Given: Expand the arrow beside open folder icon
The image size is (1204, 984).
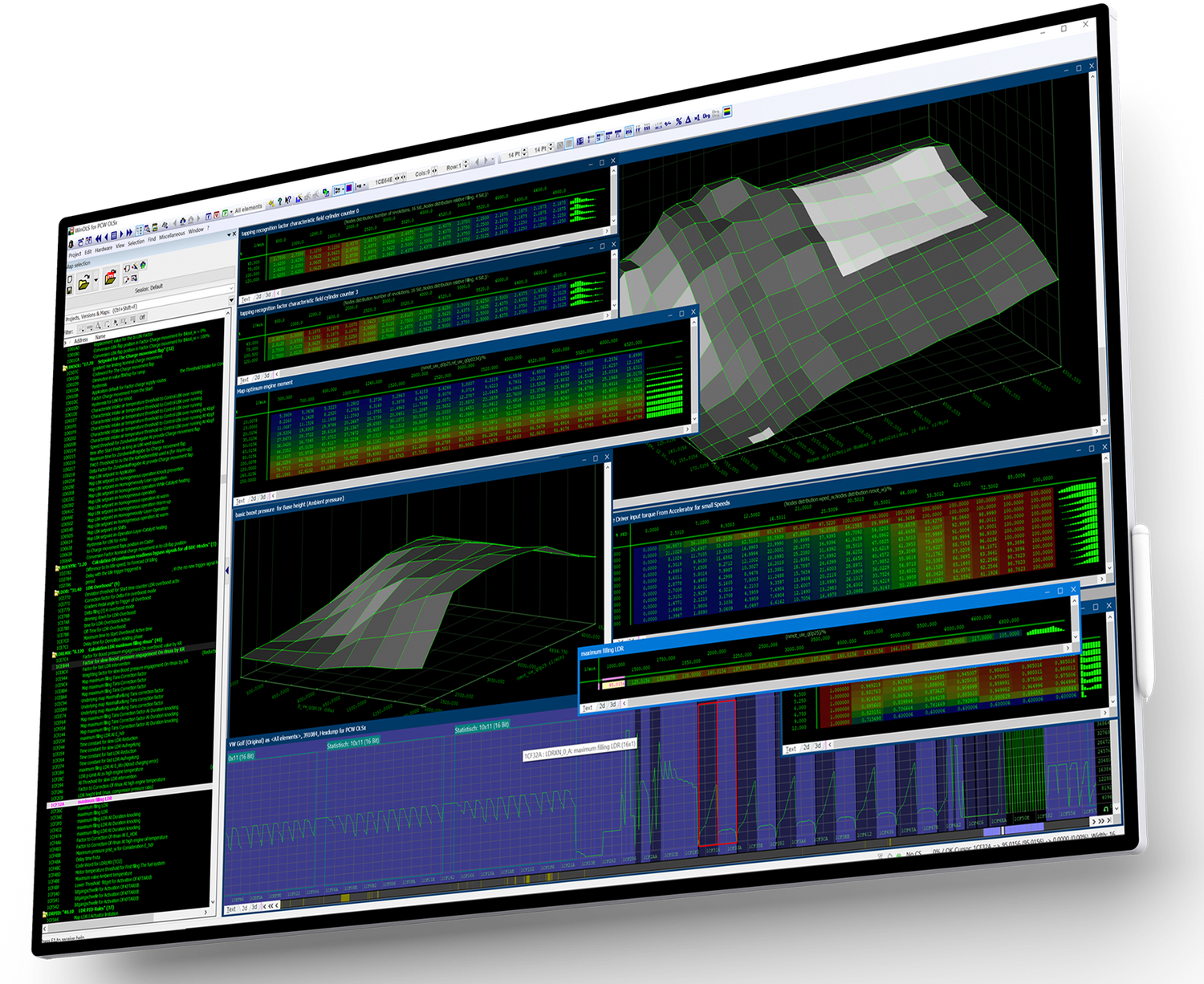Looking at the screenshot, I should coord(96,281).
